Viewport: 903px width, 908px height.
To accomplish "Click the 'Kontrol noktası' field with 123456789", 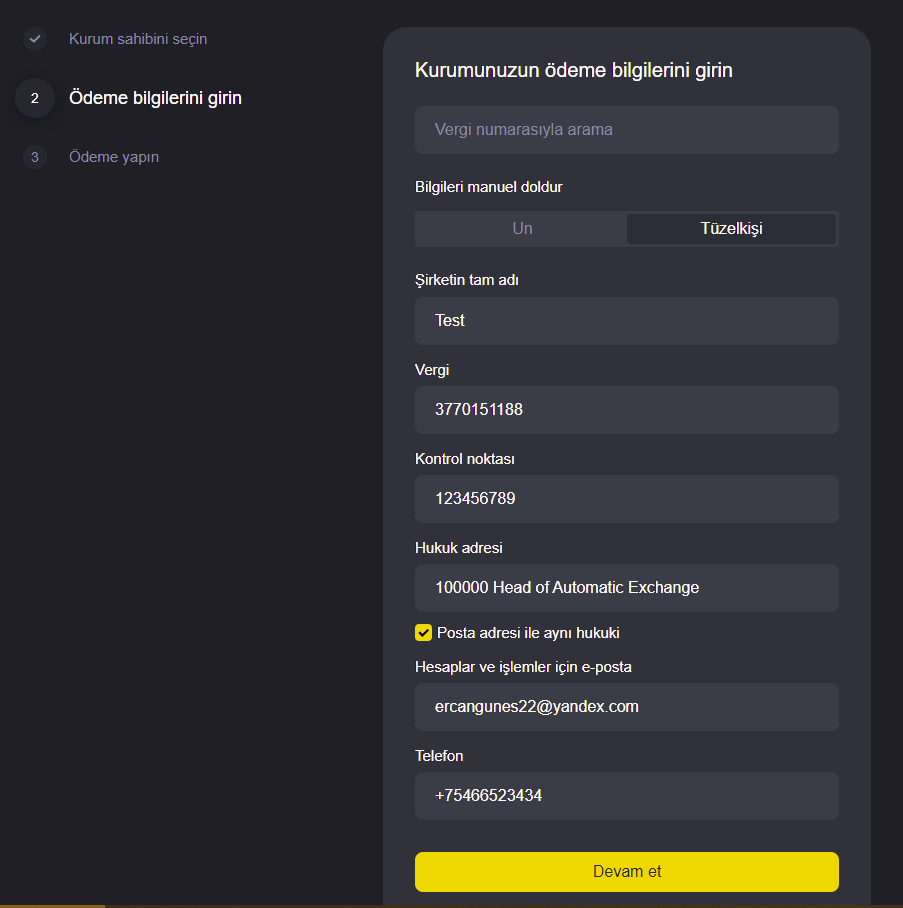I will (x=627, y=499).
